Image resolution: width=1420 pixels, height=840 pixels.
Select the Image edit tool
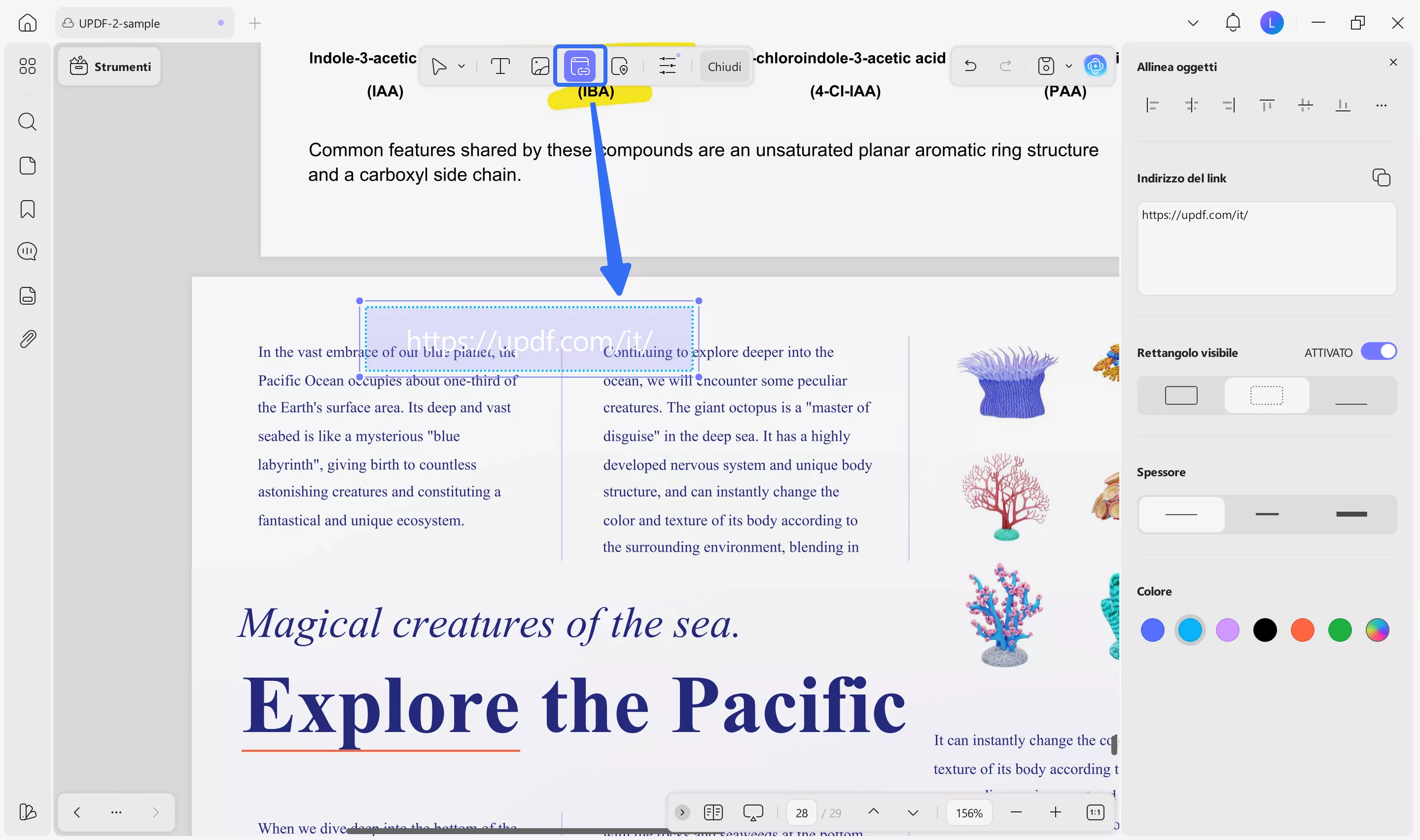(540, 66)
